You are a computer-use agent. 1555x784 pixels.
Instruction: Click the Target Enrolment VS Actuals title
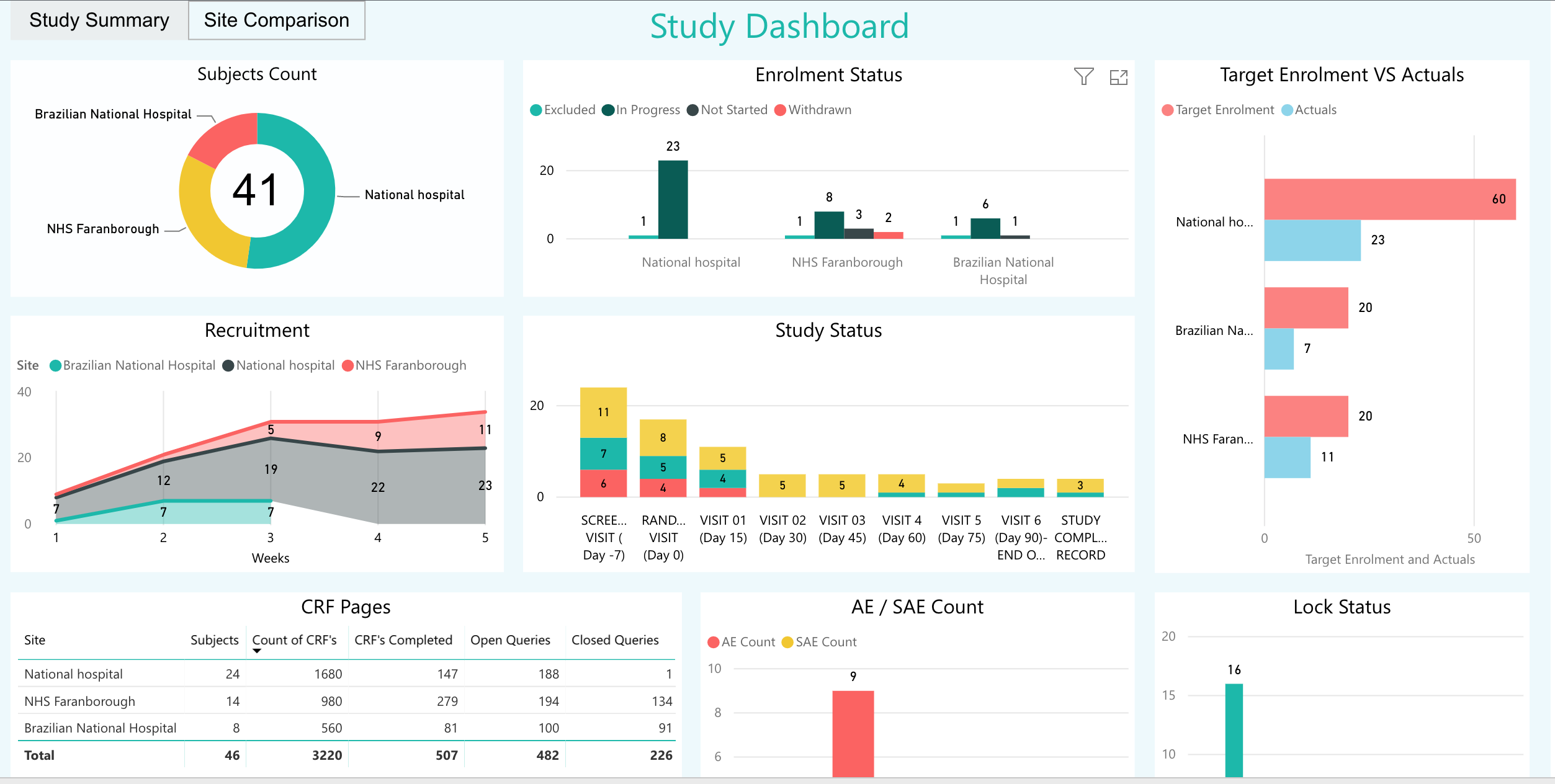1342,75
